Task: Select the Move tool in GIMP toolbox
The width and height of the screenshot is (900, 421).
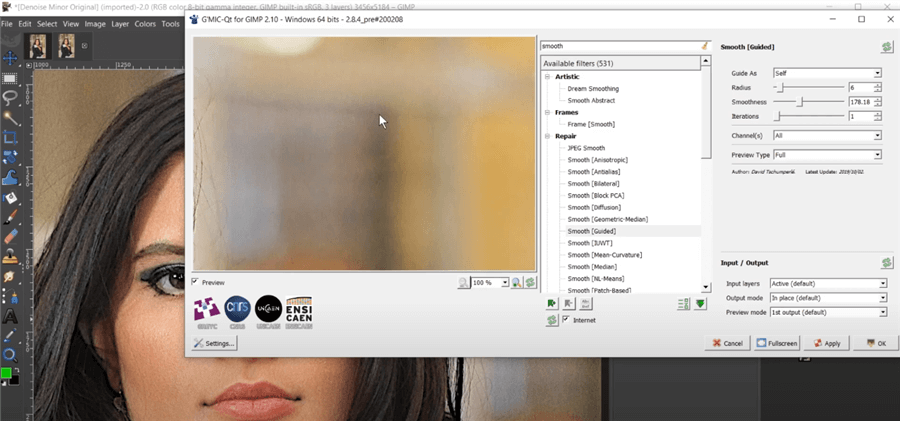Action: tap(10, 58)
